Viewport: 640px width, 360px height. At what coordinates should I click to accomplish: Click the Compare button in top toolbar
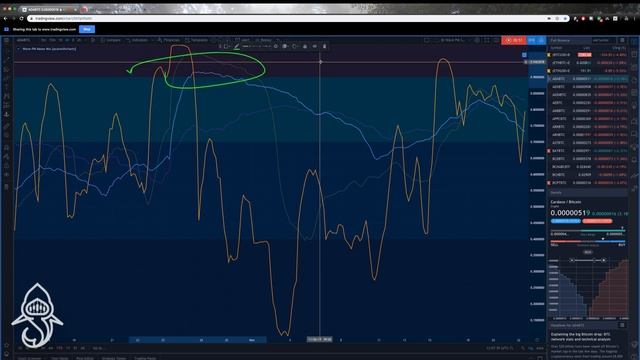pyautogui.click(x=111, y=40)
